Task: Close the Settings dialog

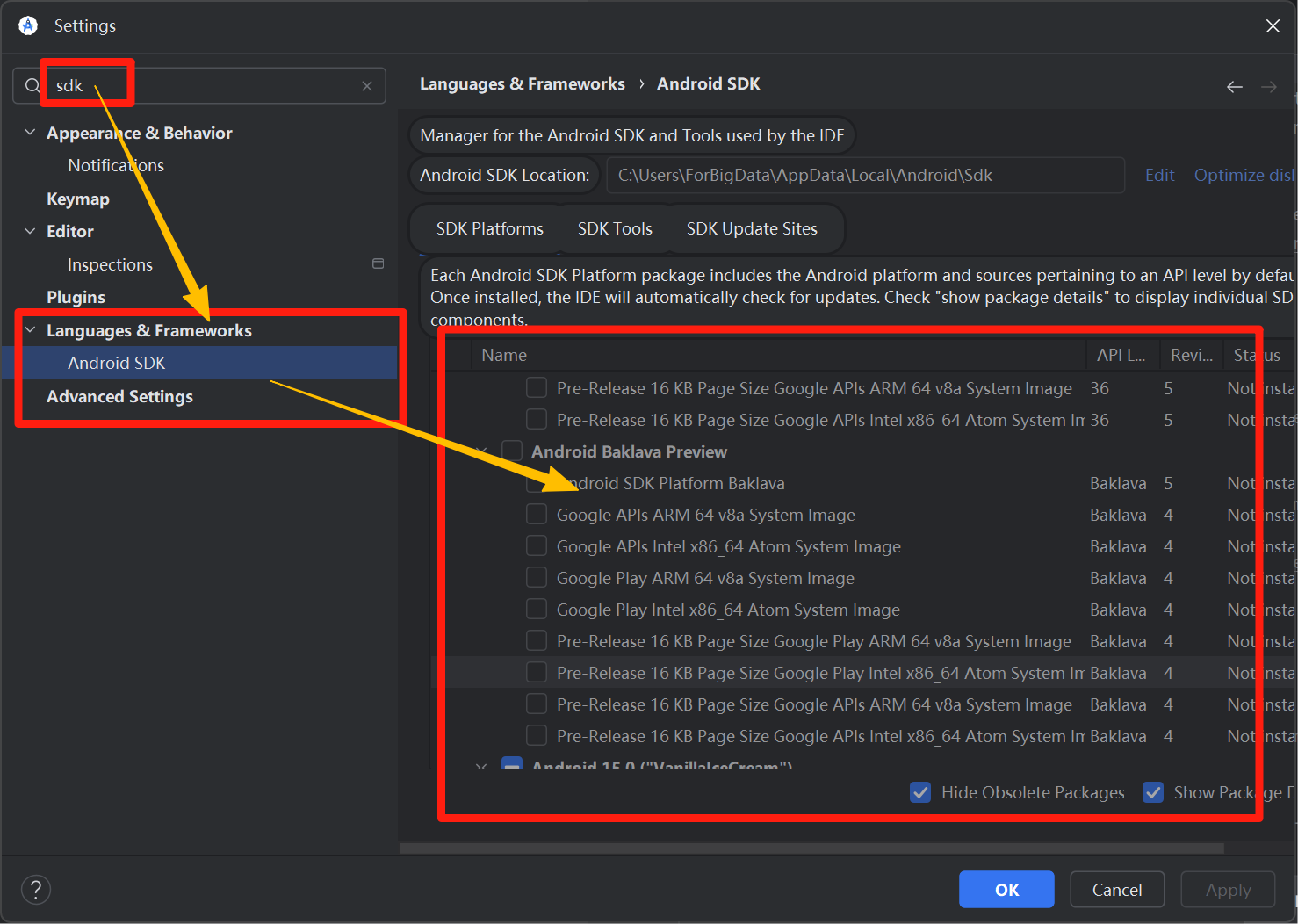Action: coord(1273,26)
